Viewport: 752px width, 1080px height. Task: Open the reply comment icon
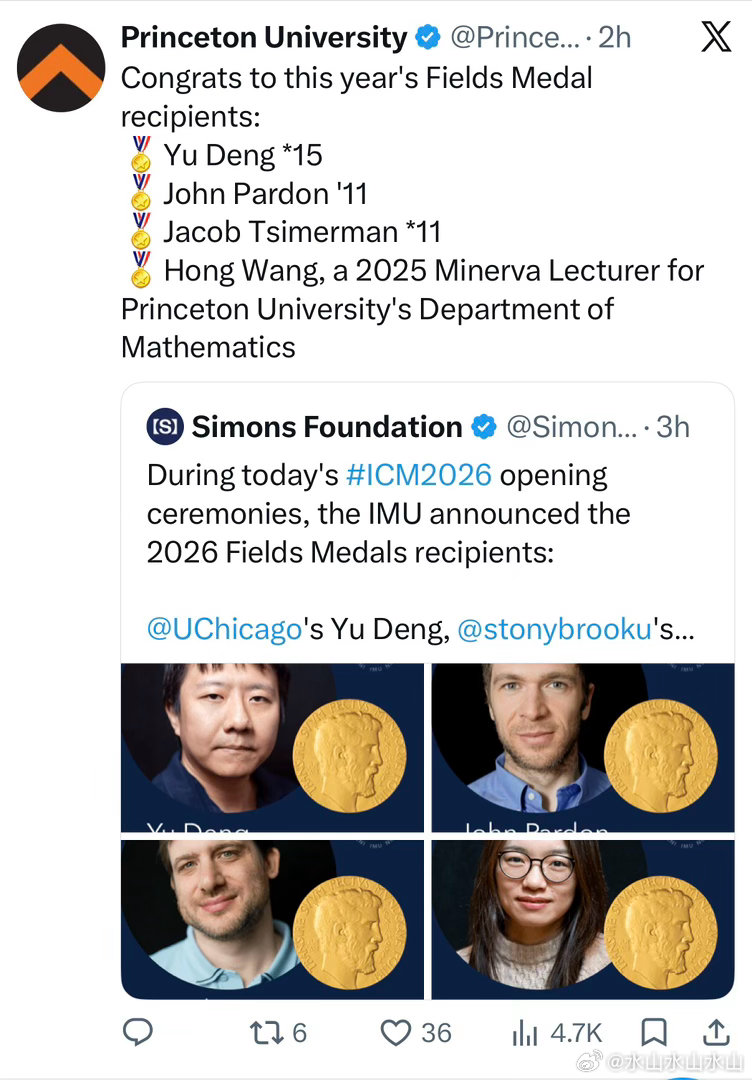pos(138,1032)
